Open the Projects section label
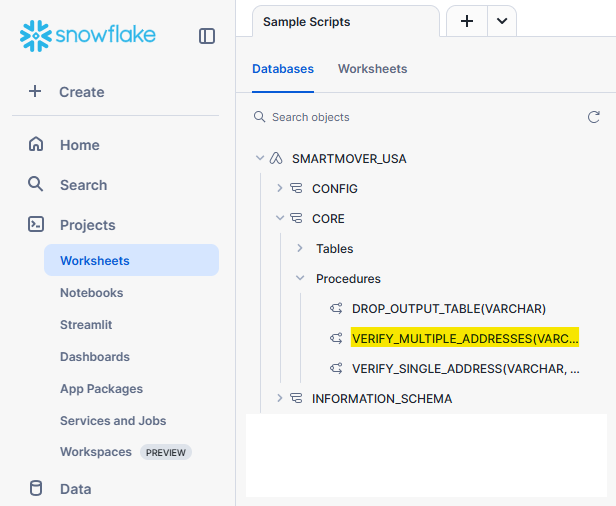 [88, 225]
